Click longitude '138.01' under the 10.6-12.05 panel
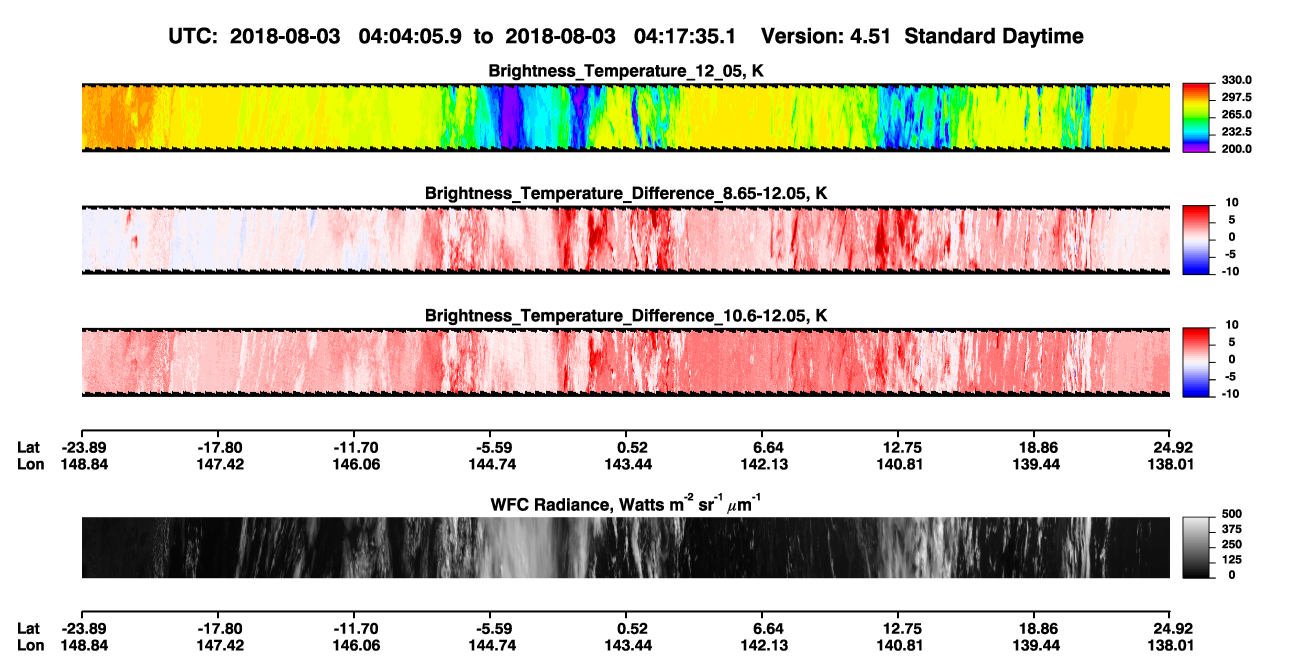 (1171, 464)
